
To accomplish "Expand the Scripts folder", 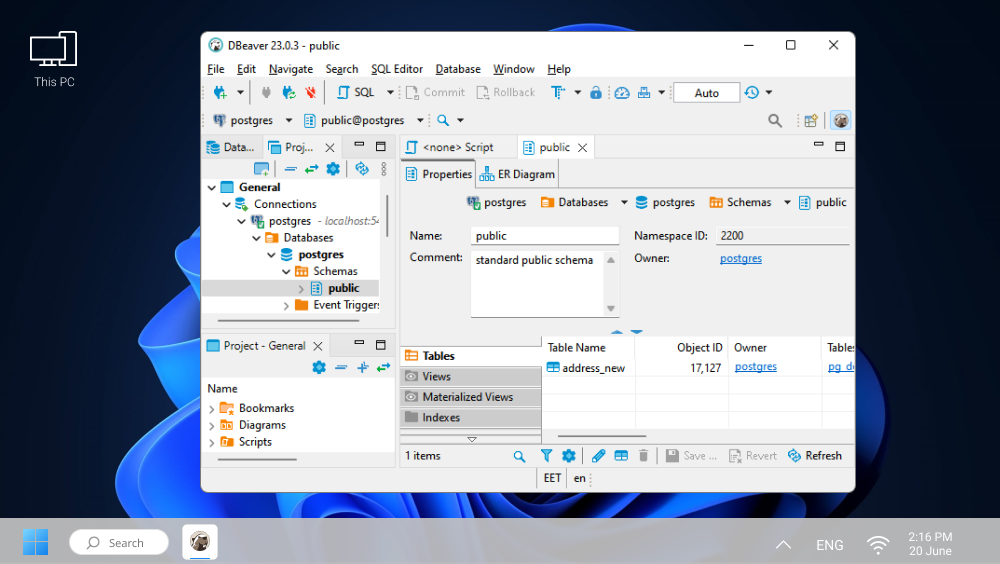I will [x=212, y=442].
